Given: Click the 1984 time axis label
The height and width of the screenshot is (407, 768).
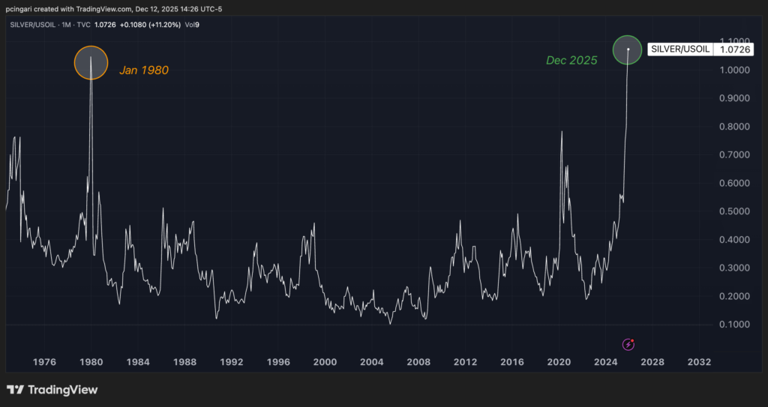Looking at the screenshot, I should [x=138, y=362].
